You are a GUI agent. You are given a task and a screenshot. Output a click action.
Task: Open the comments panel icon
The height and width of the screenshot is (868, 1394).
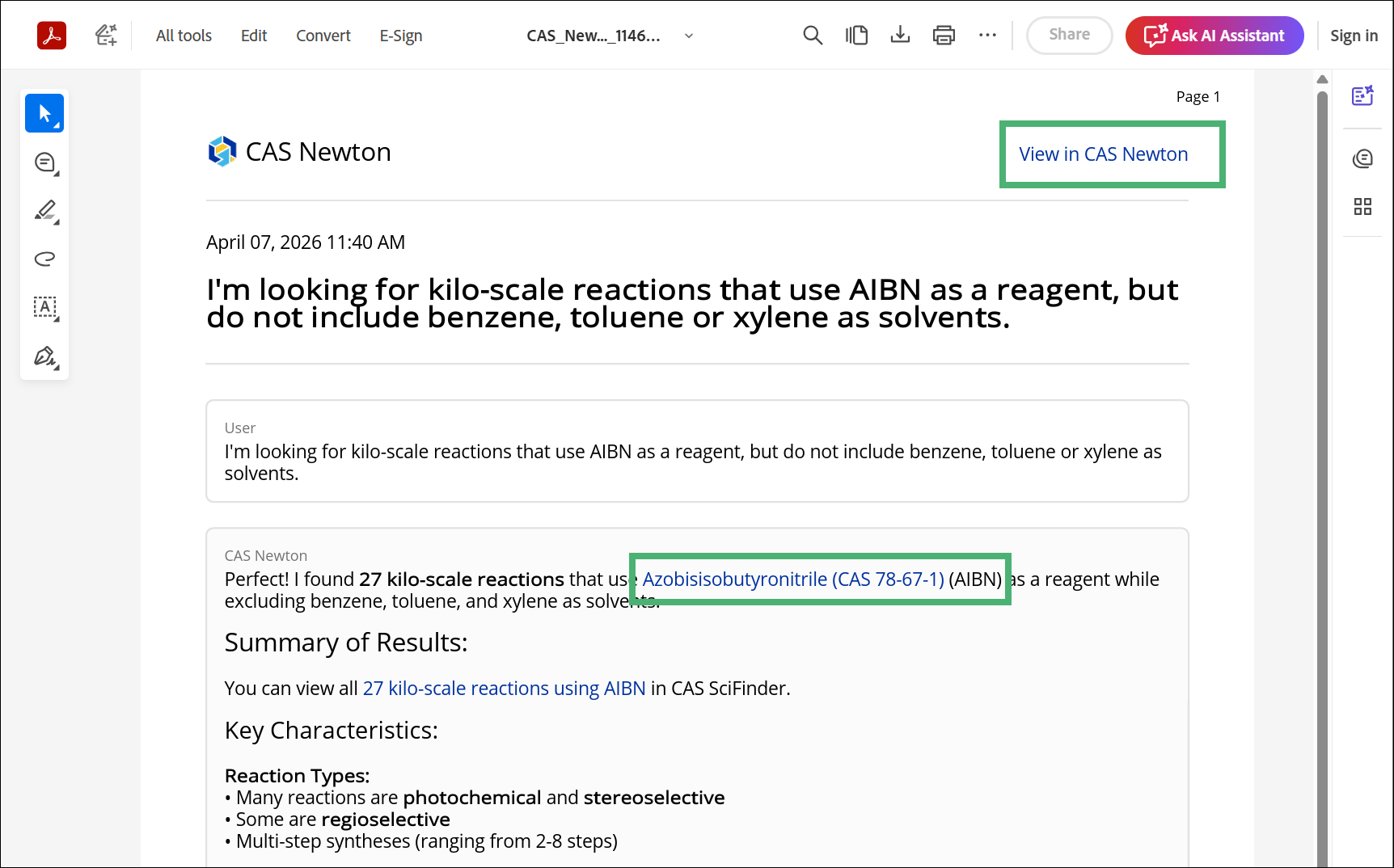(x=1362, y=158)
